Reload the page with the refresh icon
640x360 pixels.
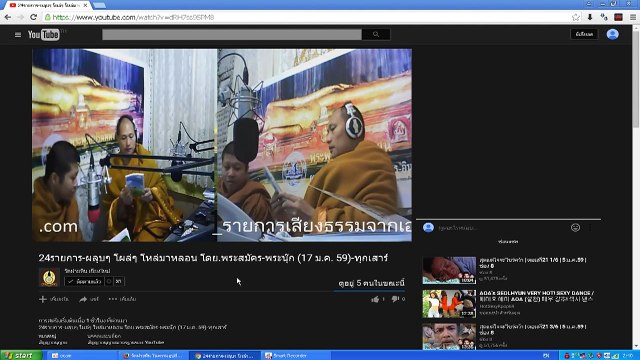click(33, 17)
